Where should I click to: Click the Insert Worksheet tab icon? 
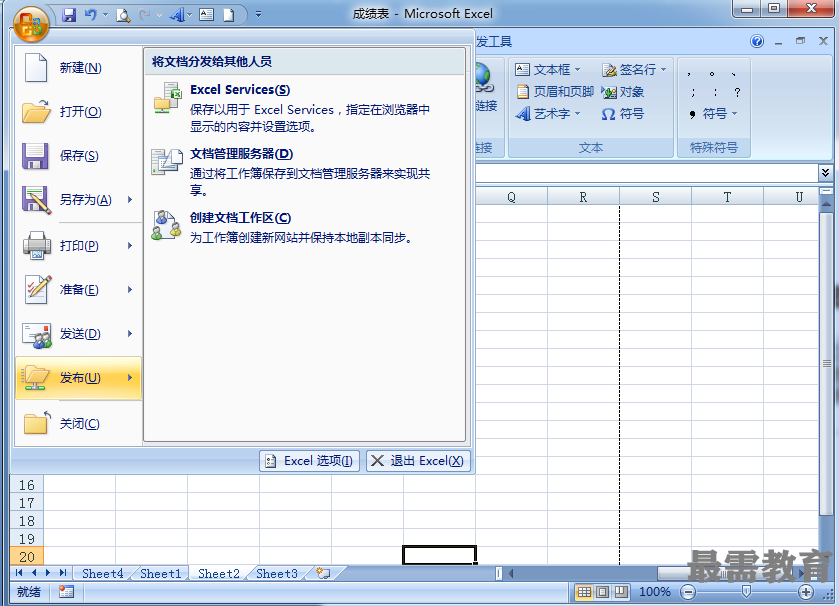coord(323,573)
